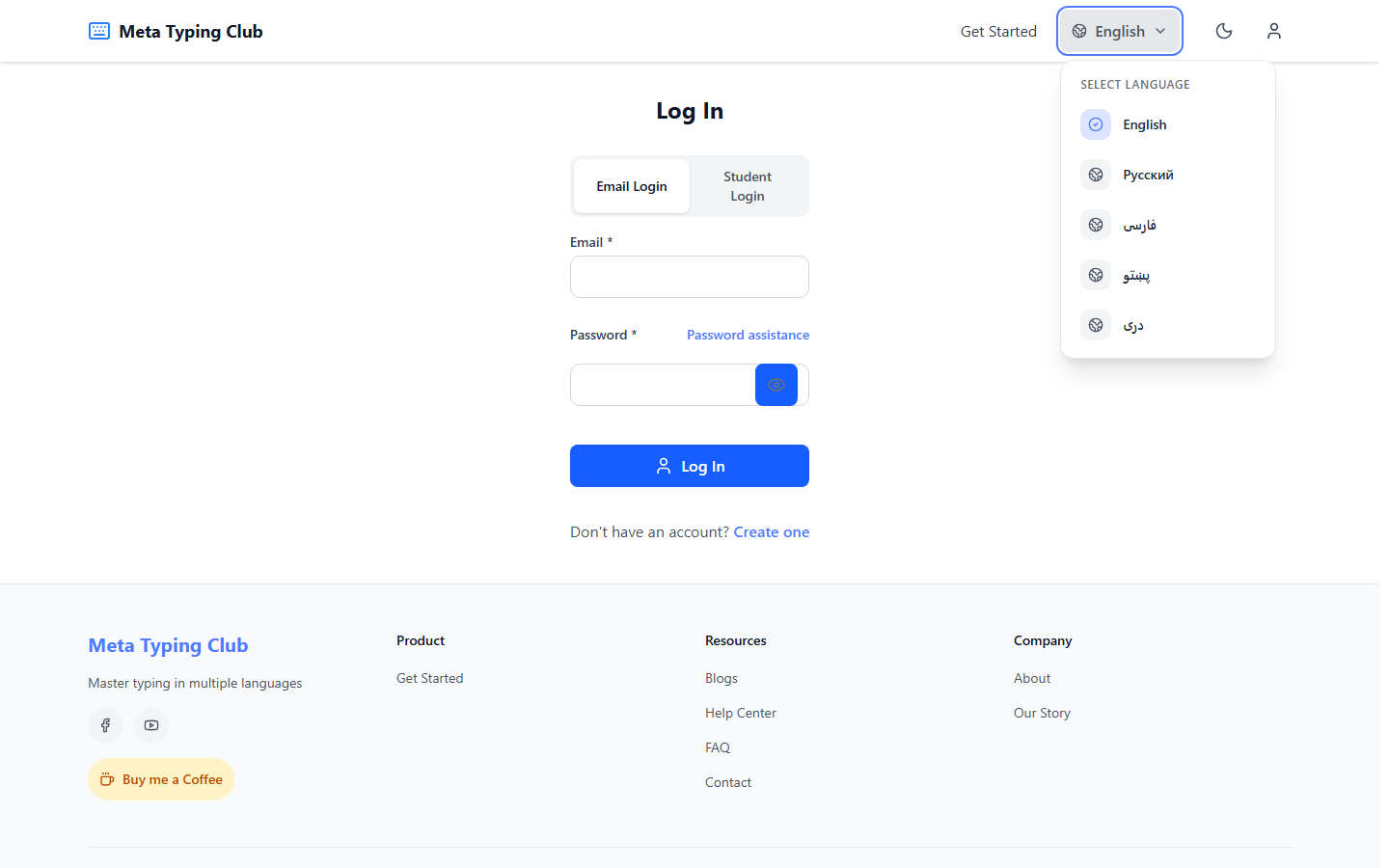Open the Our Story footer link
Image resolution: width=1389 pixels, height=868 pixels.
(1042, 713)
